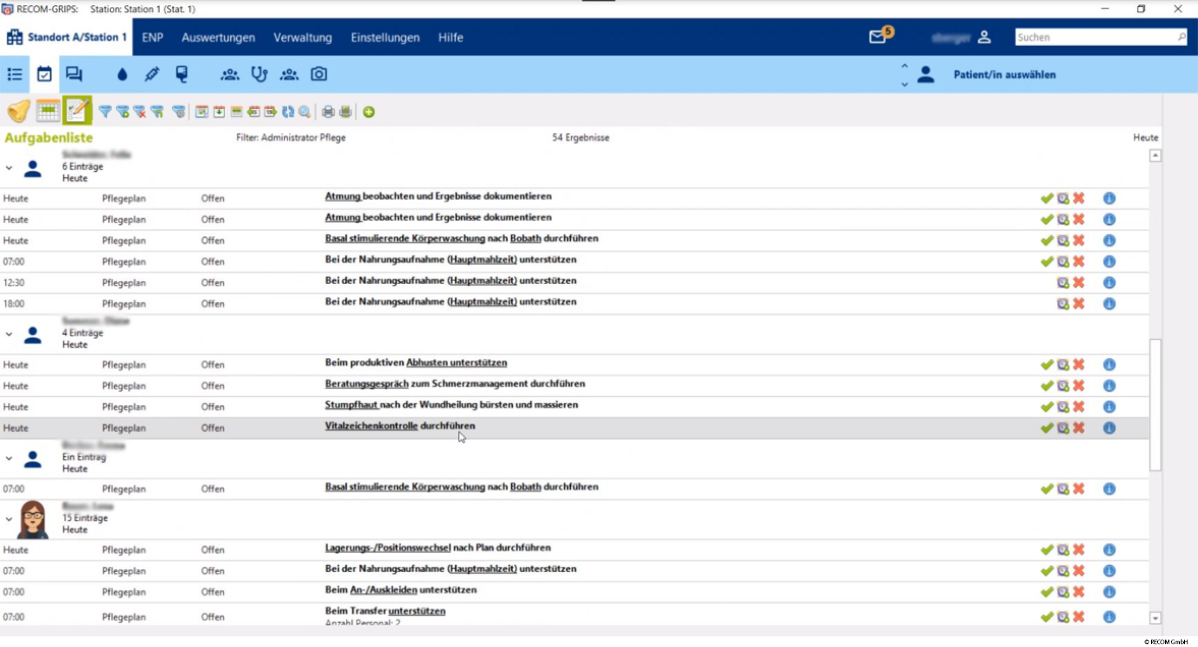The image size is (1198, 647).
Task: Click the yellow bell reminder icon
Action: click(x=18, y=111)
